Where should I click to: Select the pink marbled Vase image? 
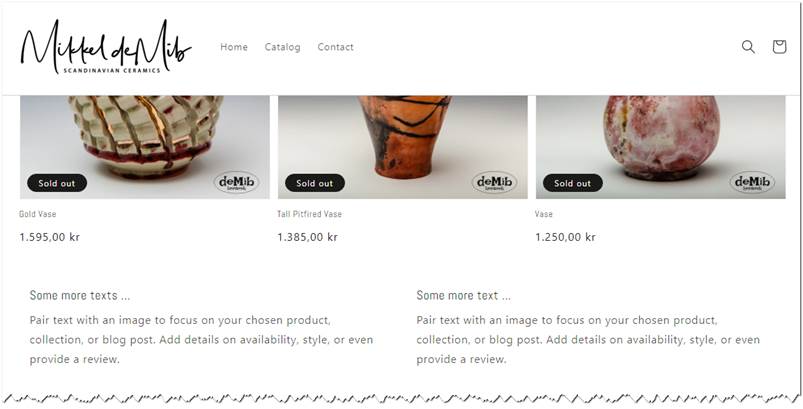pyautogui.click(x=661, y=147)
